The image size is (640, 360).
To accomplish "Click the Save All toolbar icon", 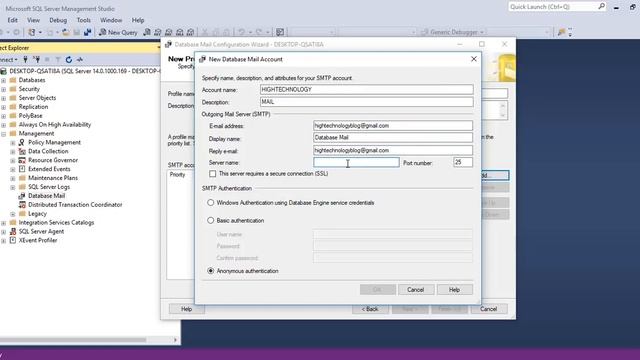I will tap(88, 32).
